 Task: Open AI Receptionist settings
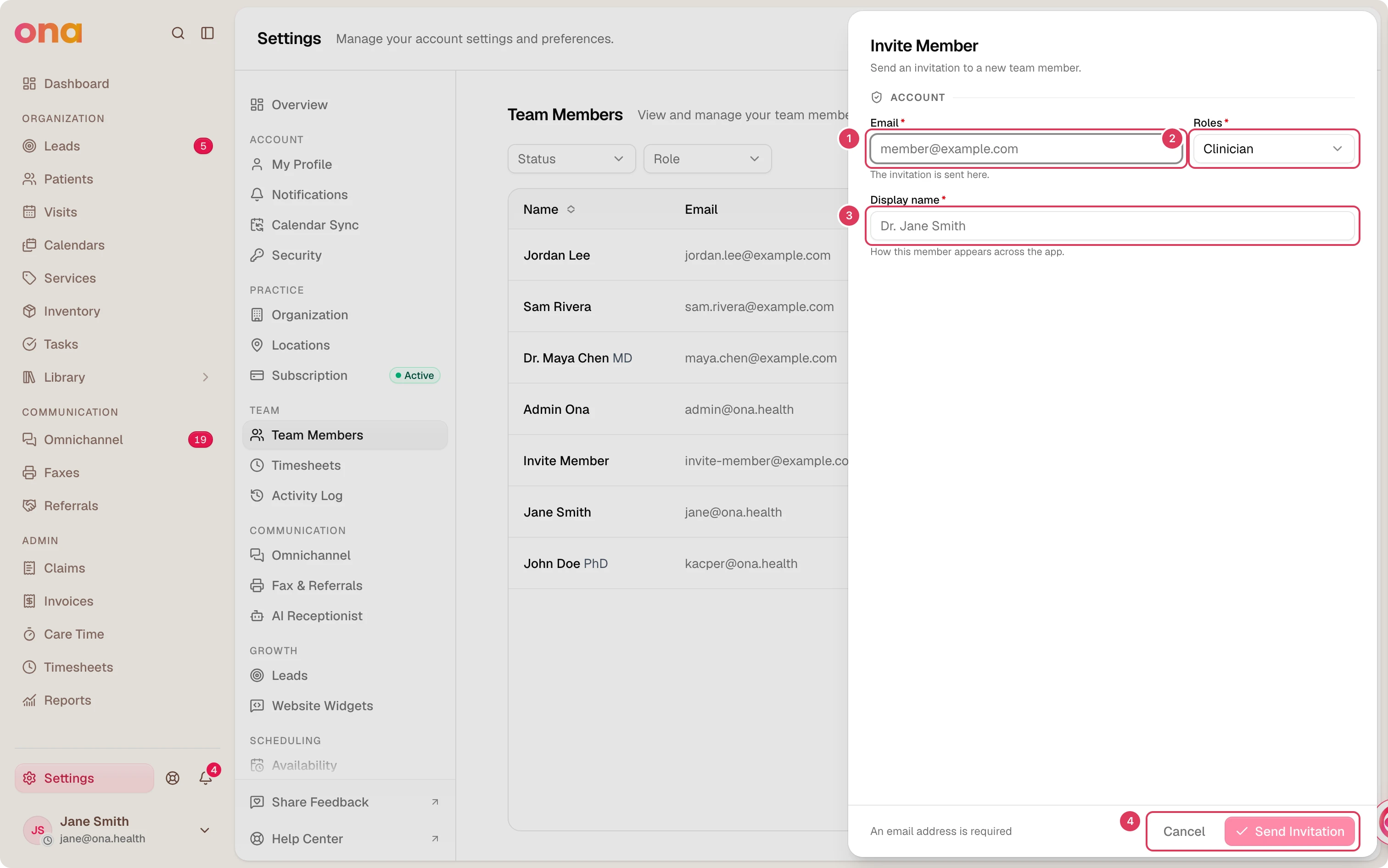[x=345, y=616]
